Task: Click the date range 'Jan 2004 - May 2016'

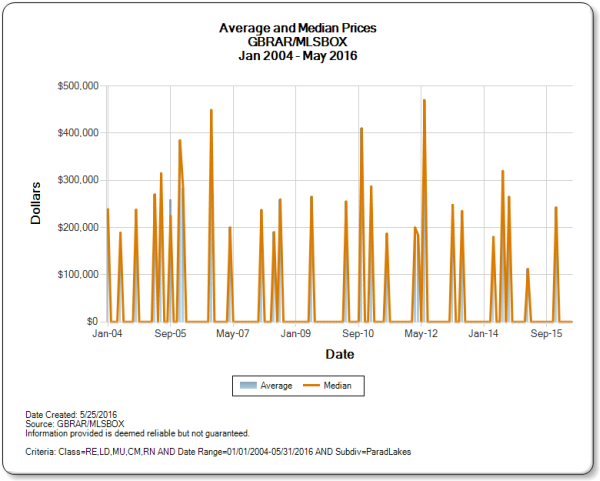Action: (x=298, y=56)
